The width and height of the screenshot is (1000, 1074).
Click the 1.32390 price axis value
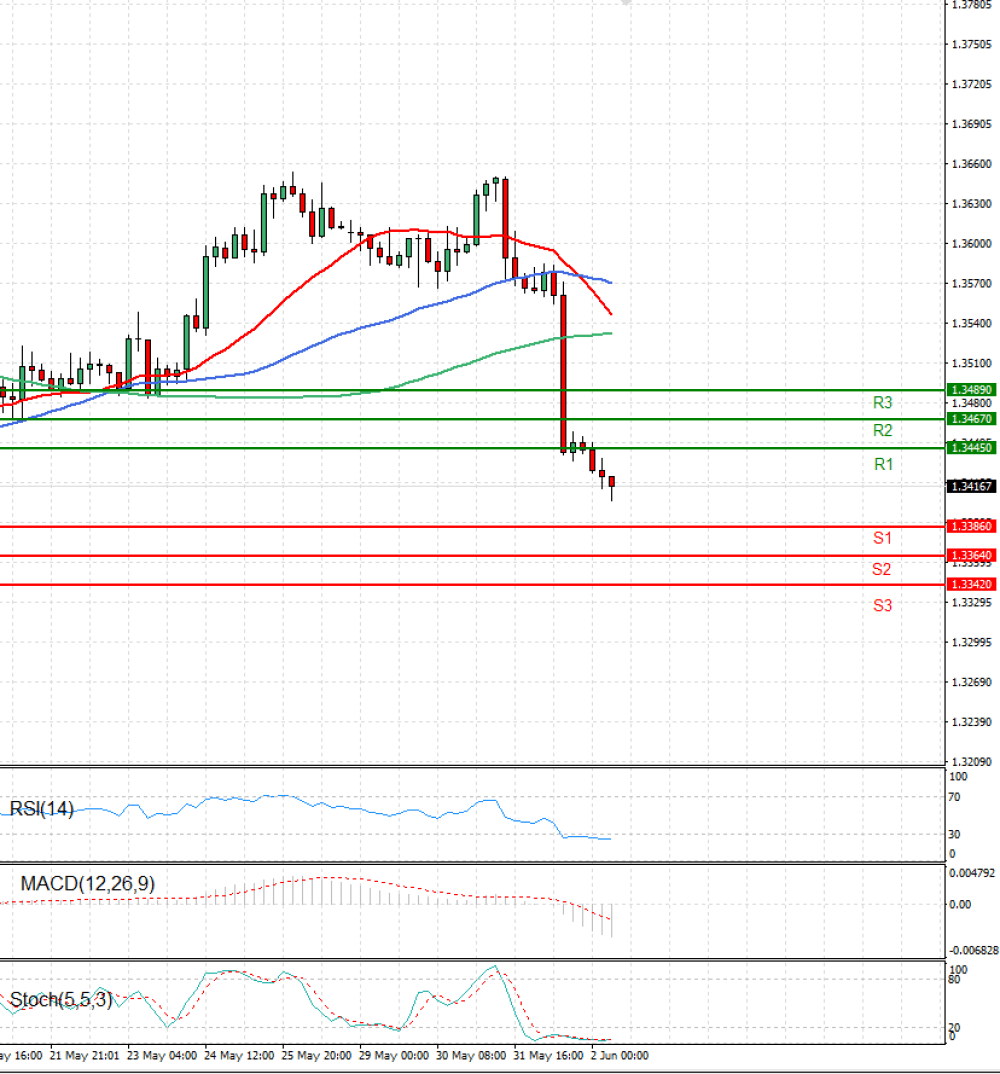tap(972, 721)
